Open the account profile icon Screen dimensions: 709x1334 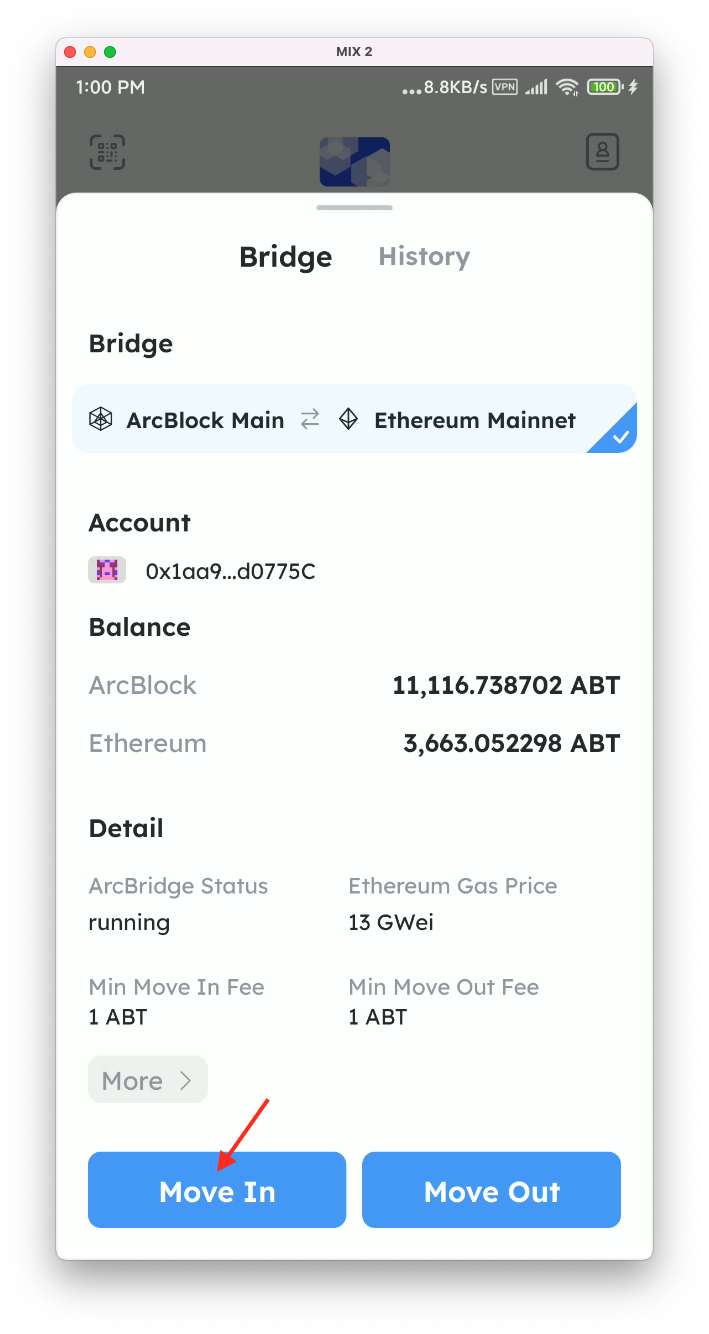[602, 151]
